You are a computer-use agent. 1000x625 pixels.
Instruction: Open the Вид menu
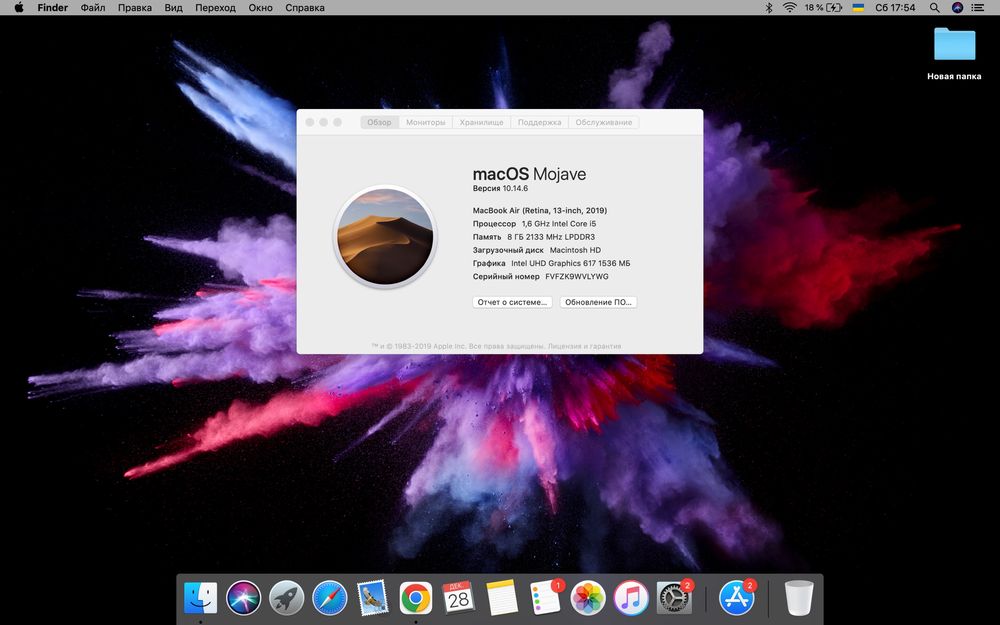click(x=173, y=8)
